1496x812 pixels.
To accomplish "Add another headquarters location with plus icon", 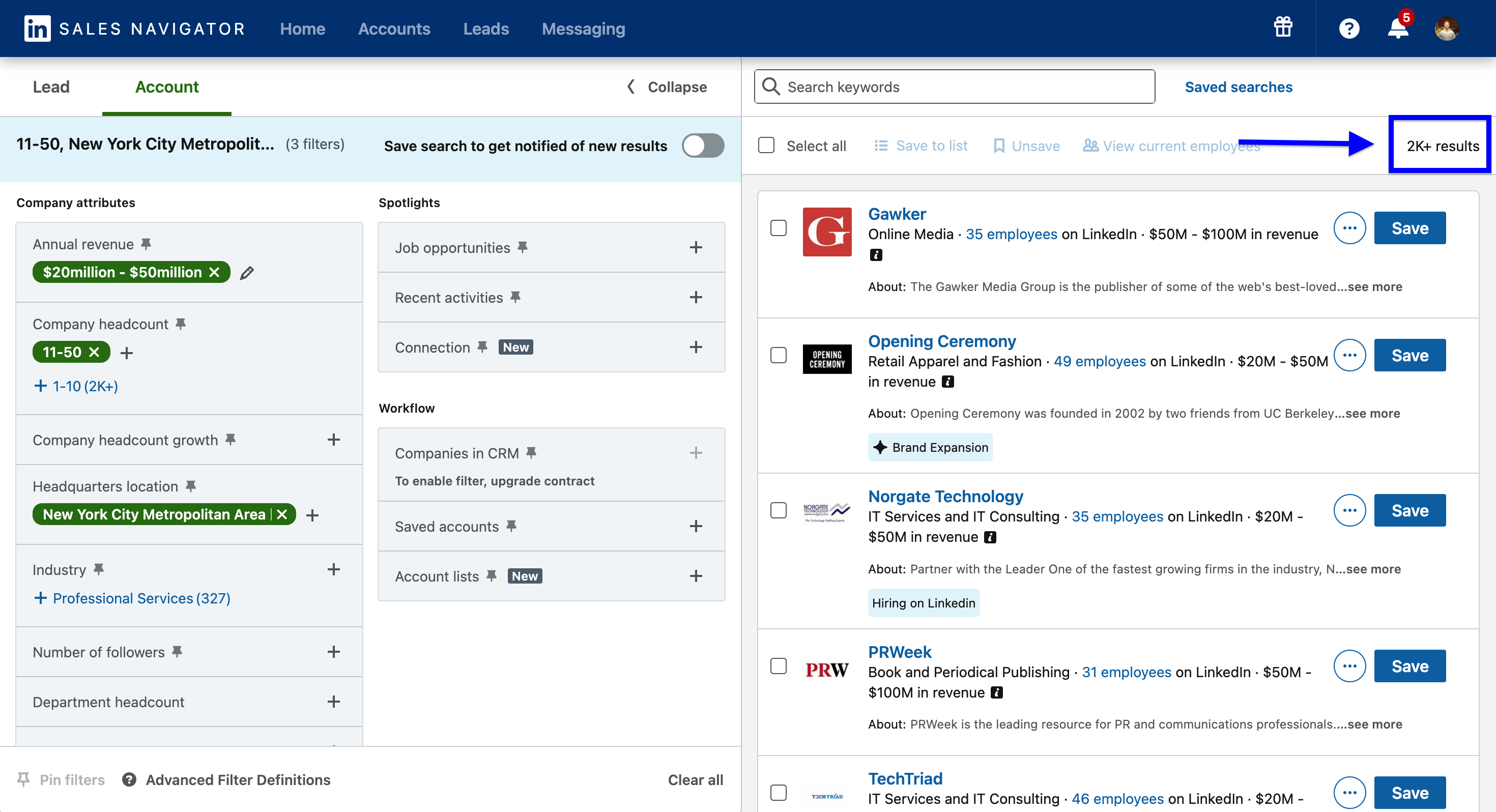I will click(x=312, y=515).
